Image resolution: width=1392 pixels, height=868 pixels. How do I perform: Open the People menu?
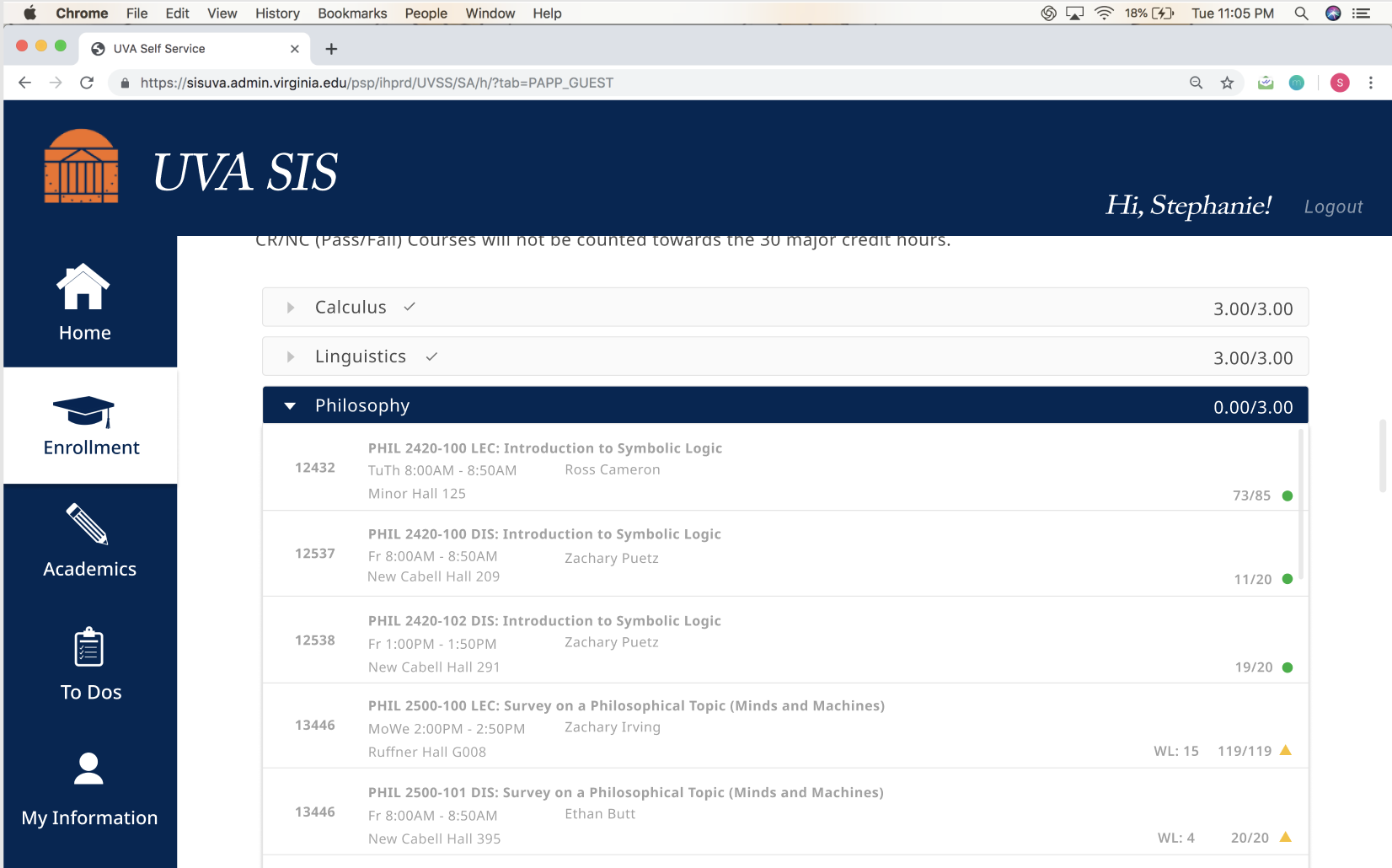pyautogui.click(x=426, y=13)
